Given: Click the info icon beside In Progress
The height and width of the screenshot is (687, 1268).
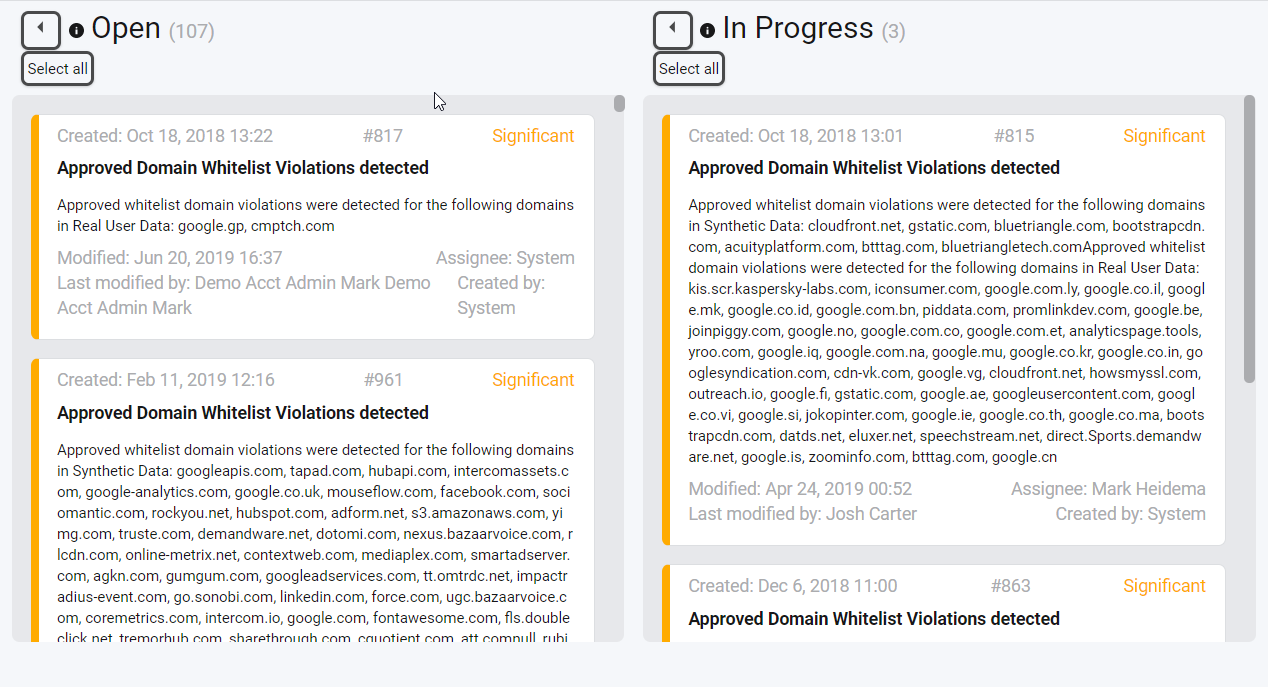Looking at the screenshot, I should tap(708, 31).
